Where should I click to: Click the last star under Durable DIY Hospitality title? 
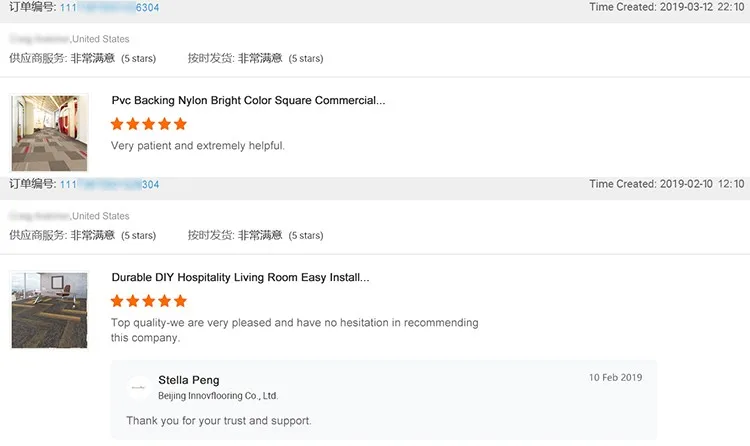click(181, 300)
